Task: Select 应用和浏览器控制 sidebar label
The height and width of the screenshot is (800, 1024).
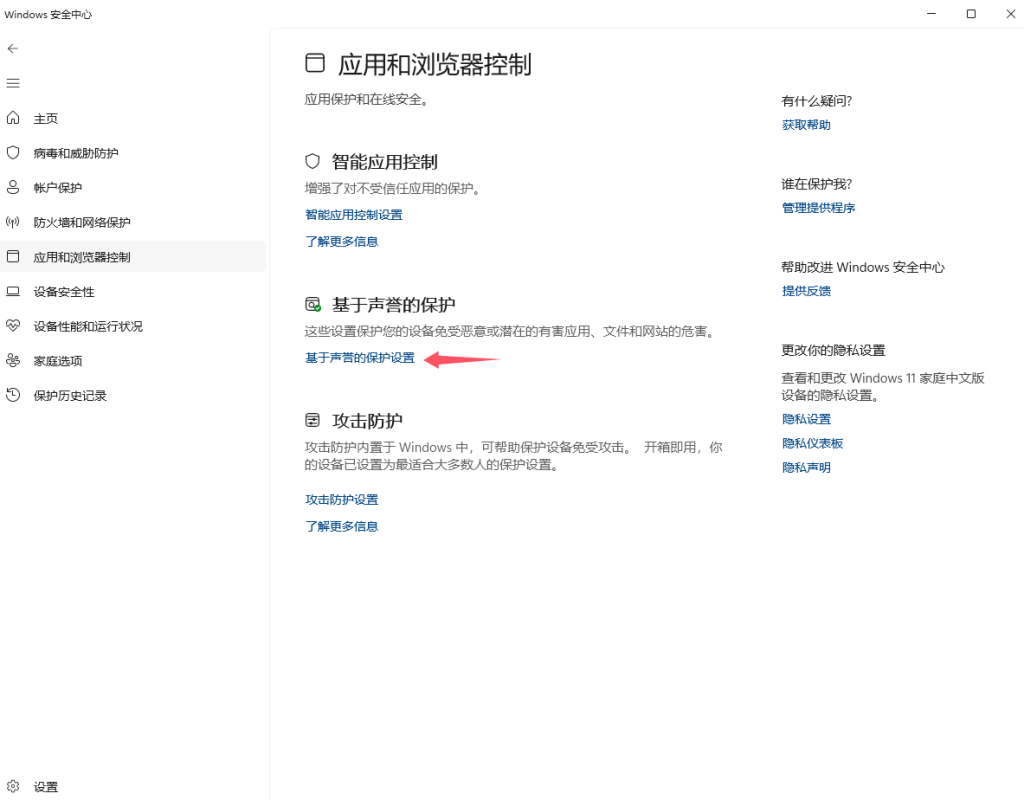Action: (82, 257)
